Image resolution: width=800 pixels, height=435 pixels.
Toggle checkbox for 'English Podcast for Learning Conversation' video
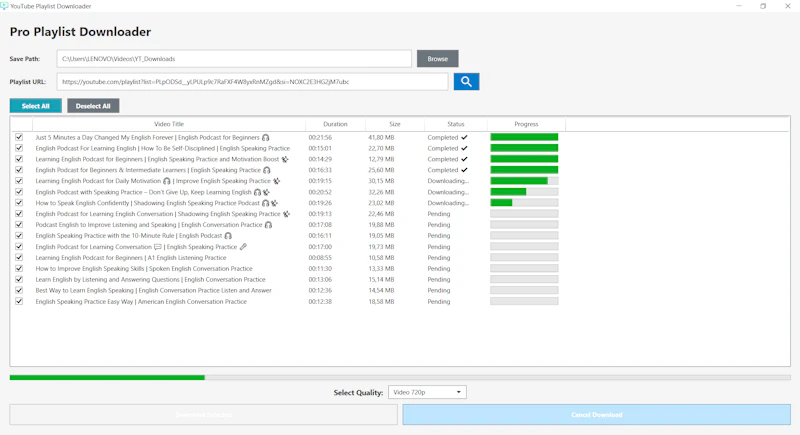[x=19, y=246]
